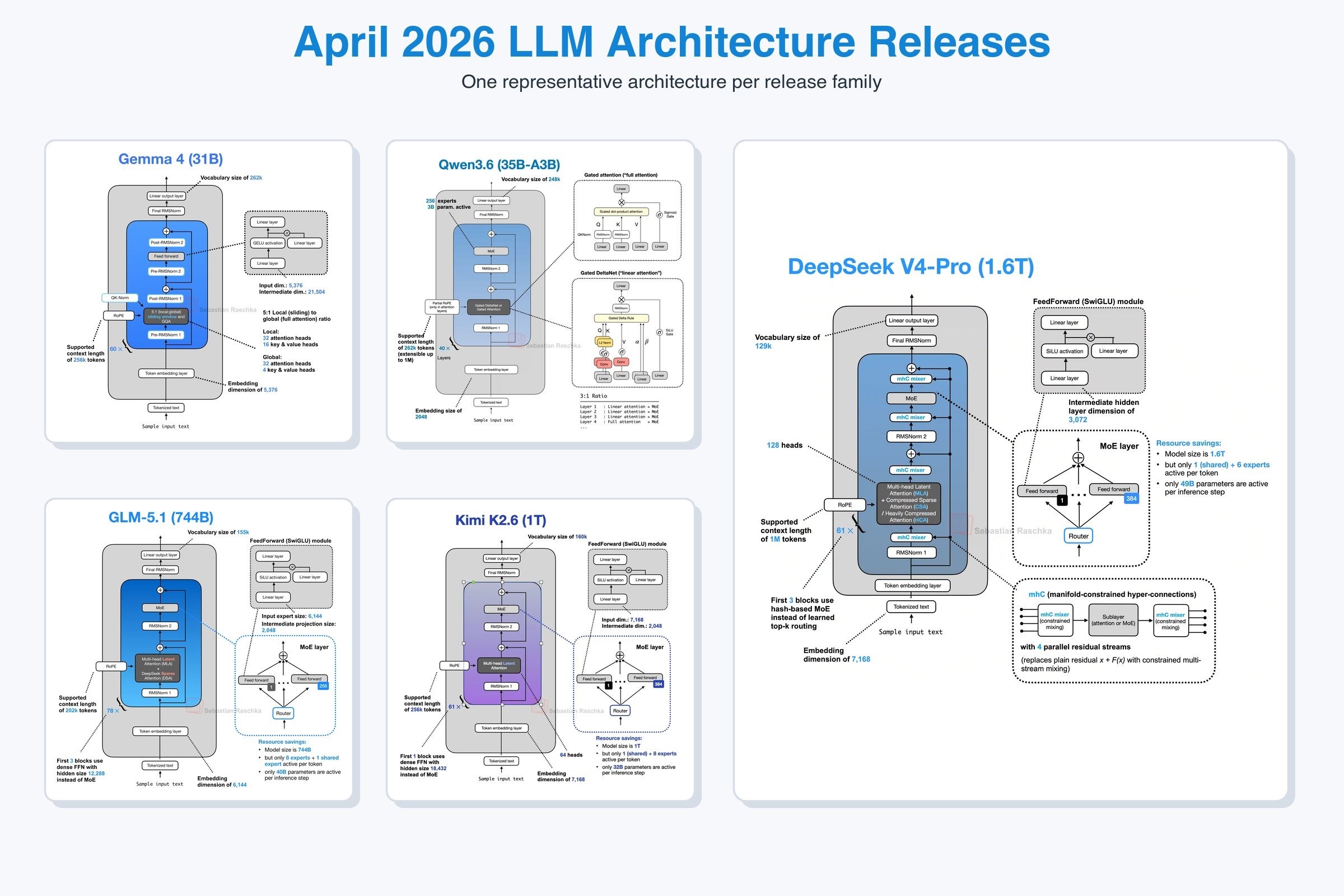The image size is (1344, 896).
Task: Click the Router box in GLM-5.1 MoE layer
Action: pos(283,713)
